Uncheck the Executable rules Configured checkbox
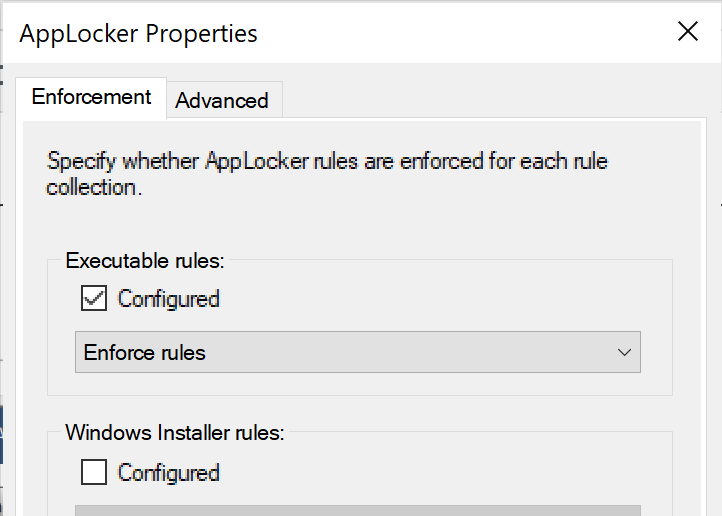The image size is (722, 516). pos(94,298)
